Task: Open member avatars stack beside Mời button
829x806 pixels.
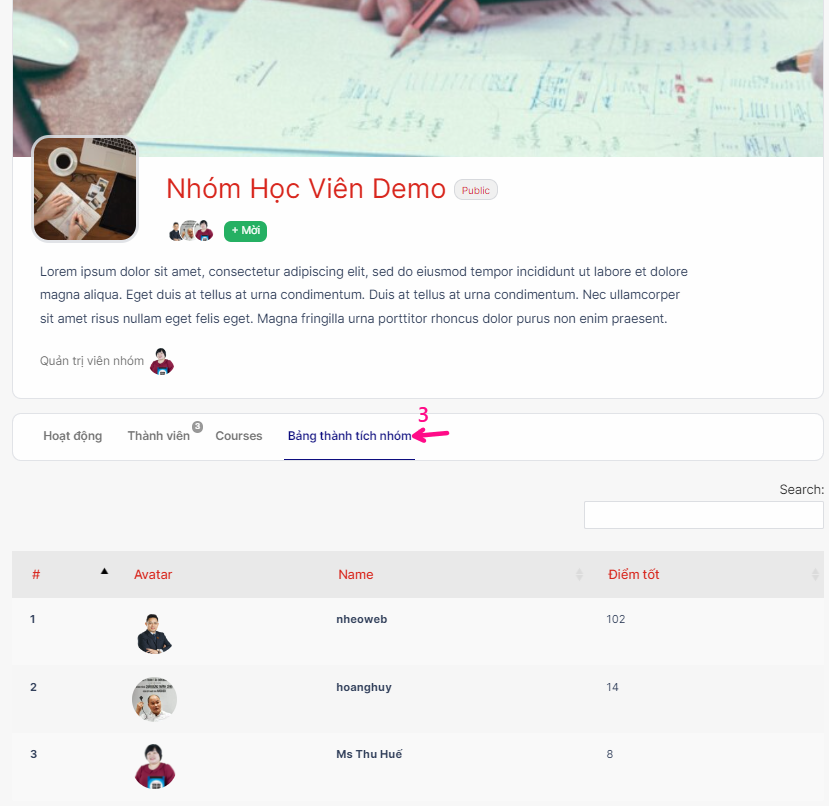Action: tap(191, 231)
